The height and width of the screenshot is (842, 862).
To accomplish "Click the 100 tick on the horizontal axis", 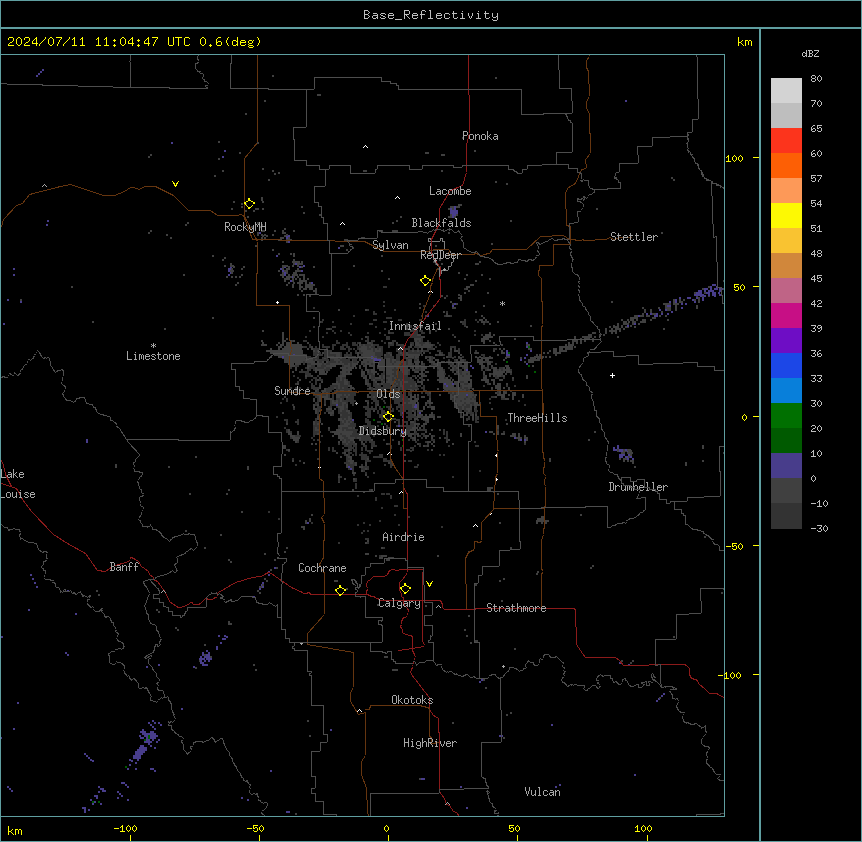I will point(643,828).
